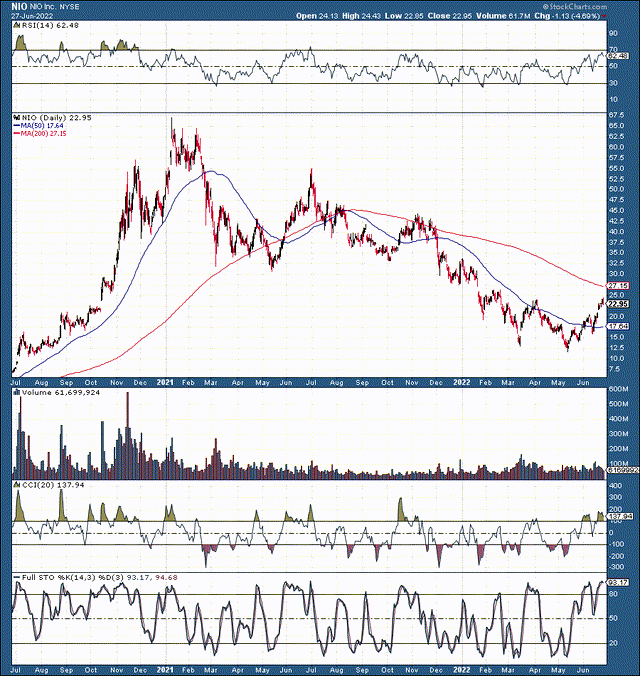
Task: Click the RSI(14) area-chart legend icon
Action: [x=17, y=25]
